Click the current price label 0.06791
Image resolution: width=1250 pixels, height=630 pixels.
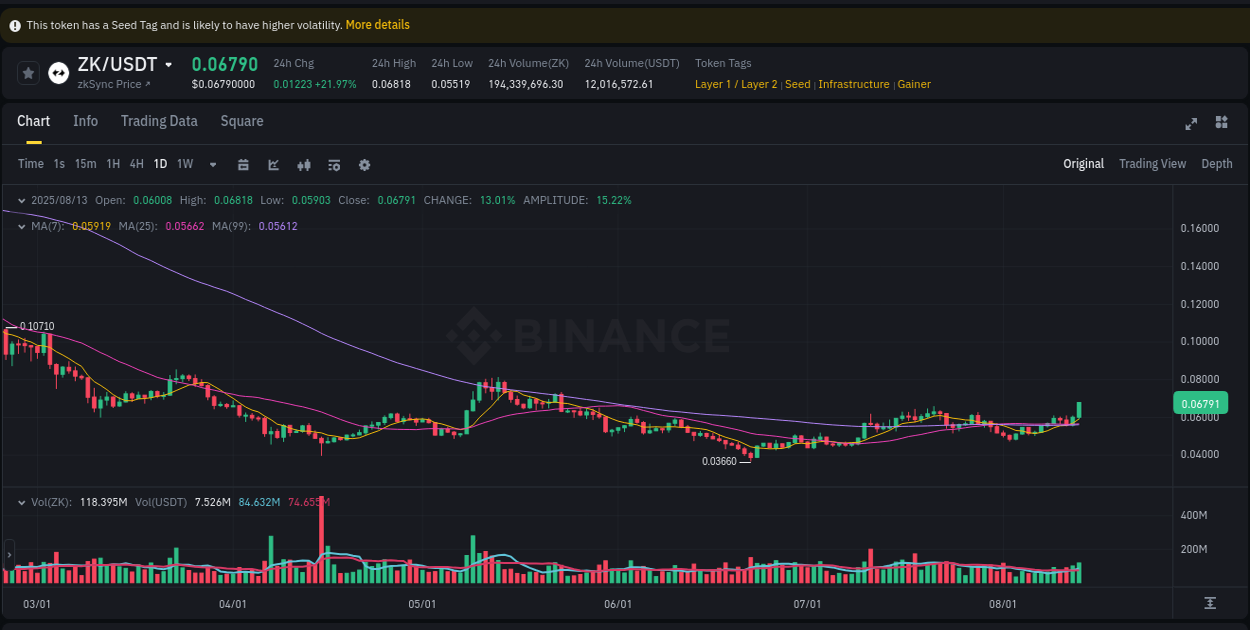pyautogui.click(x=1202, y=402)
